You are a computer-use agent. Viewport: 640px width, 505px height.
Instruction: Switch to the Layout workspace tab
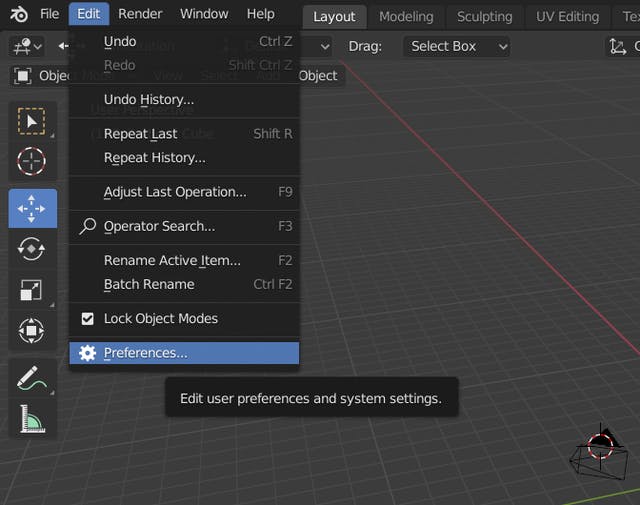334,17
